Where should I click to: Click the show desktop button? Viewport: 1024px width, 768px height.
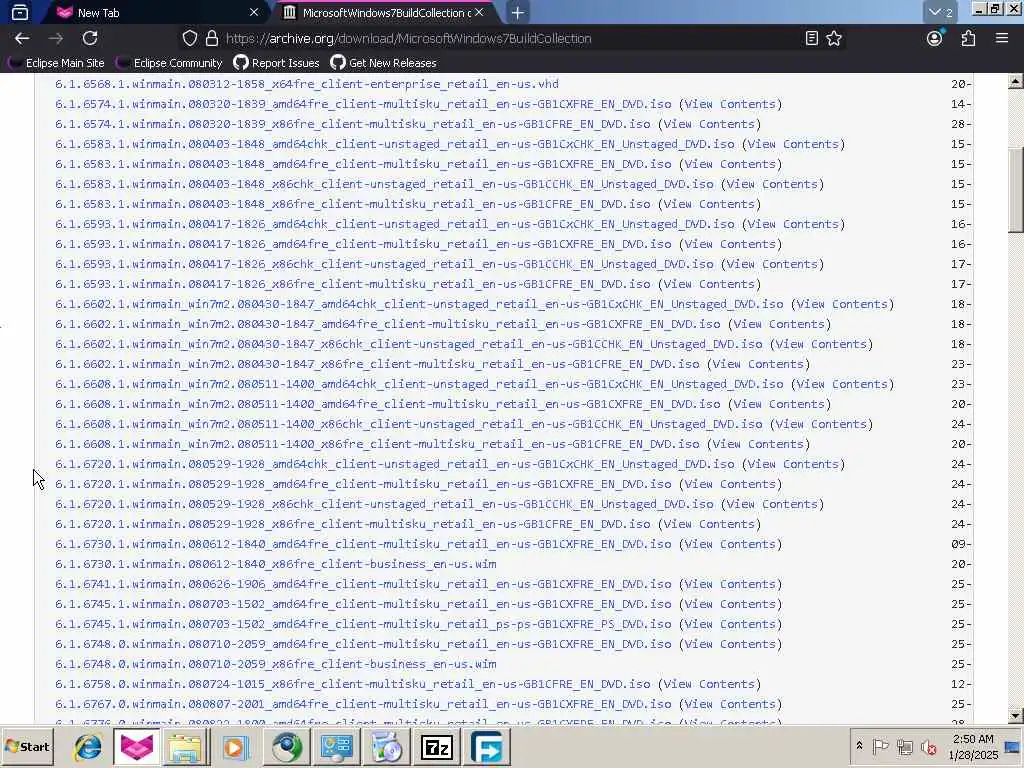1014,746
